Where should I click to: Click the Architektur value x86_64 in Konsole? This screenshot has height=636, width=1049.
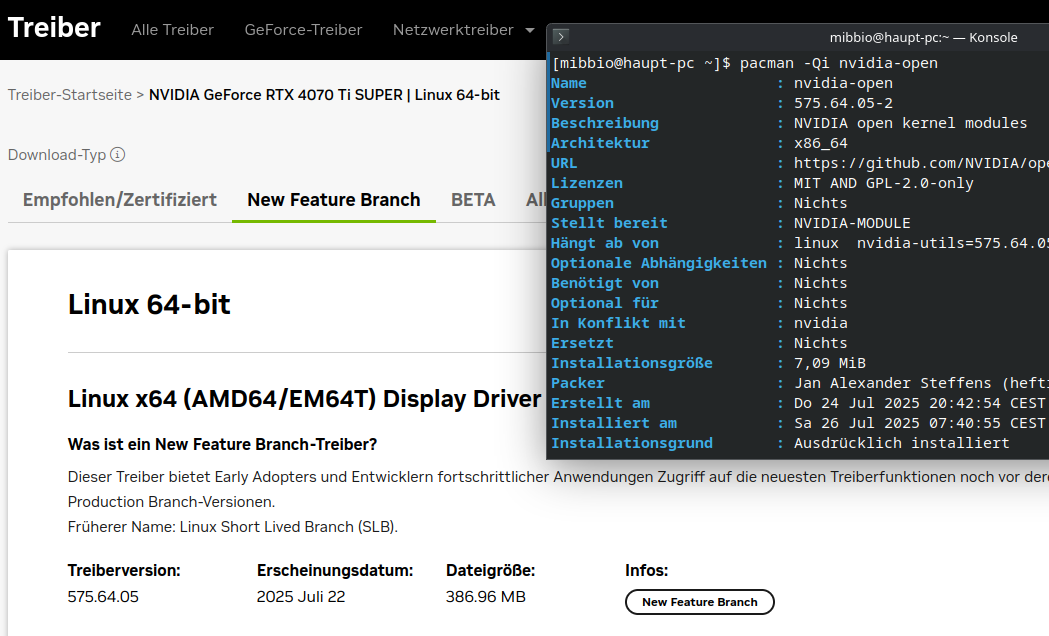821,143
